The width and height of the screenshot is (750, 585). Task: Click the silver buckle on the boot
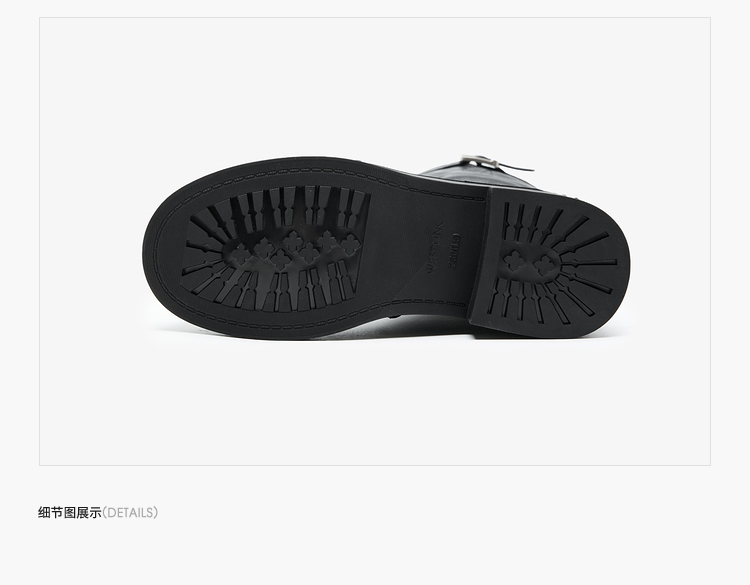[x=480, y=161]
